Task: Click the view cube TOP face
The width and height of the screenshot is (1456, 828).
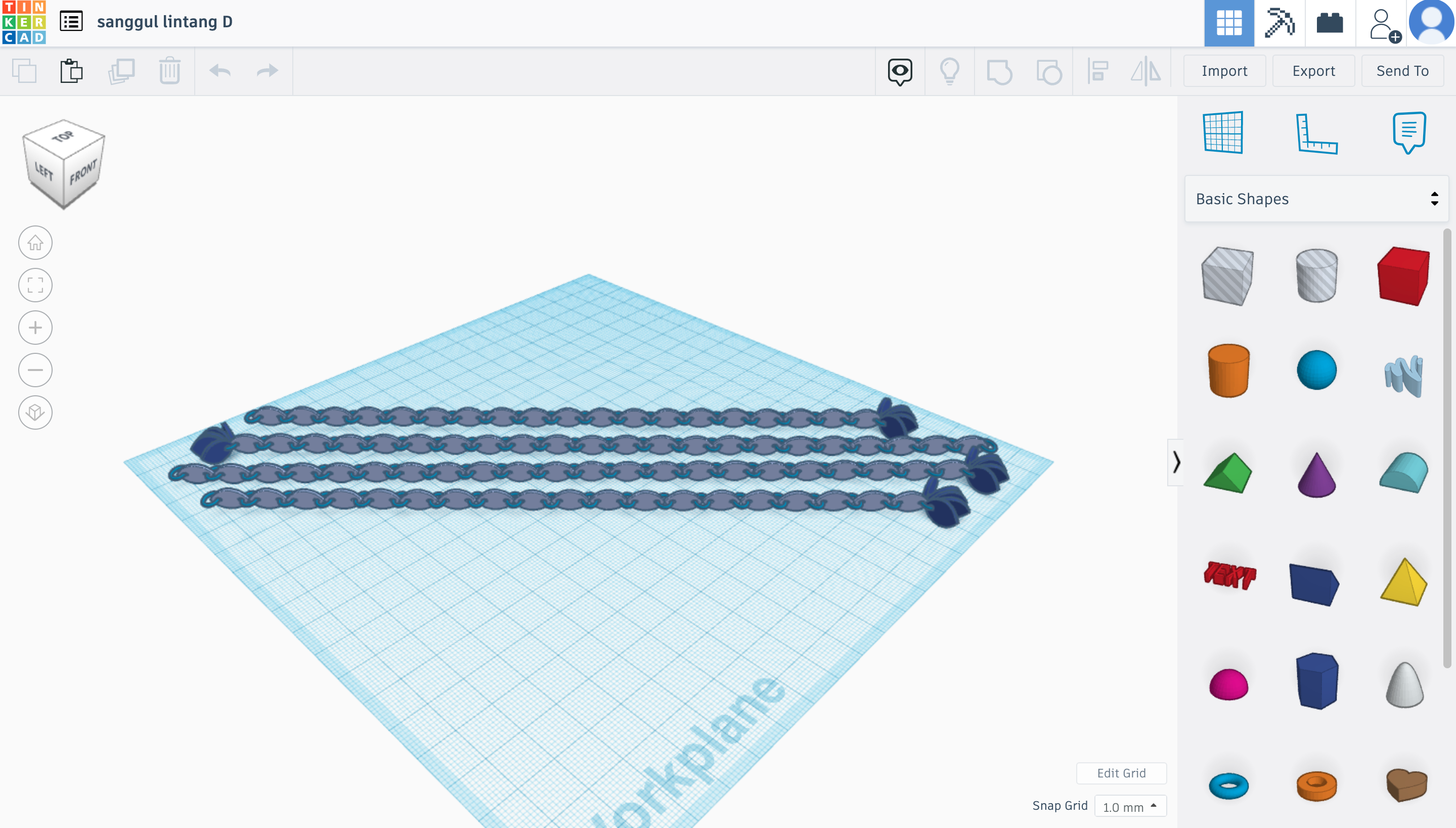Action: (63, 137)
